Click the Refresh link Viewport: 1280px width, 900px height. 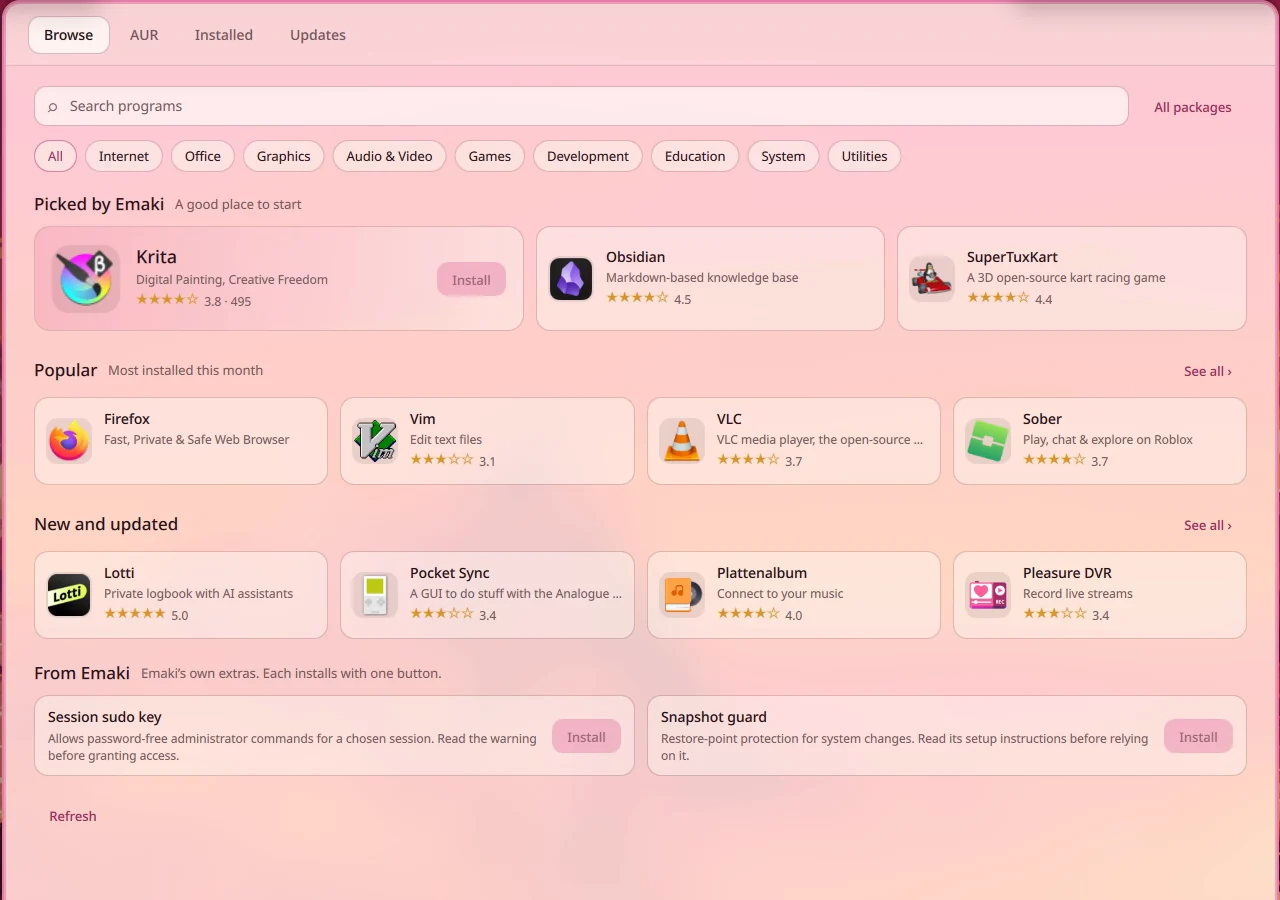pyautogui.click(x=73, y=816)
